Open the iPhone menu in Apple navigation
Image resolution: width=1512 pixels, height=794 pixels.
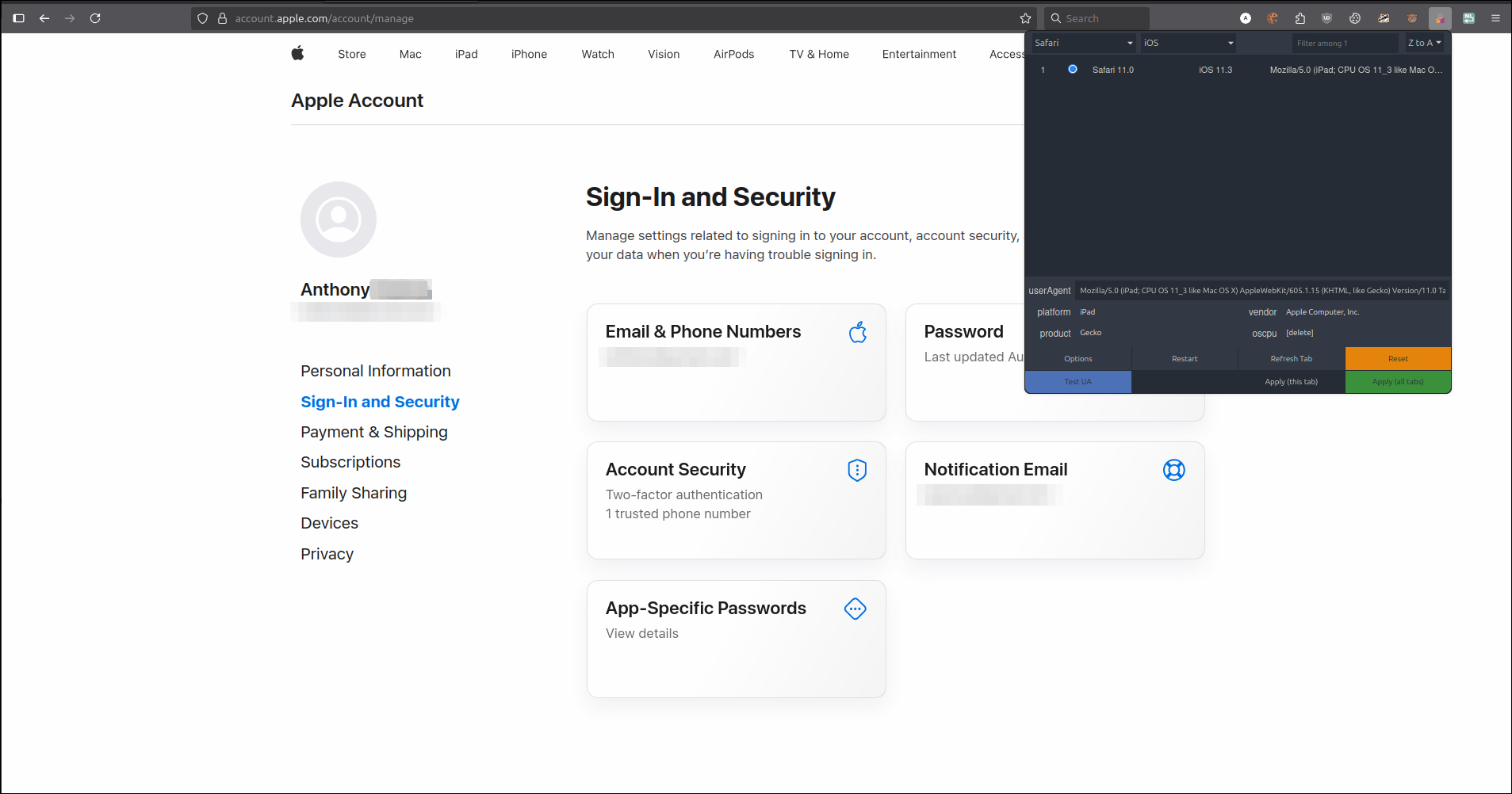(x=529, y=54)
